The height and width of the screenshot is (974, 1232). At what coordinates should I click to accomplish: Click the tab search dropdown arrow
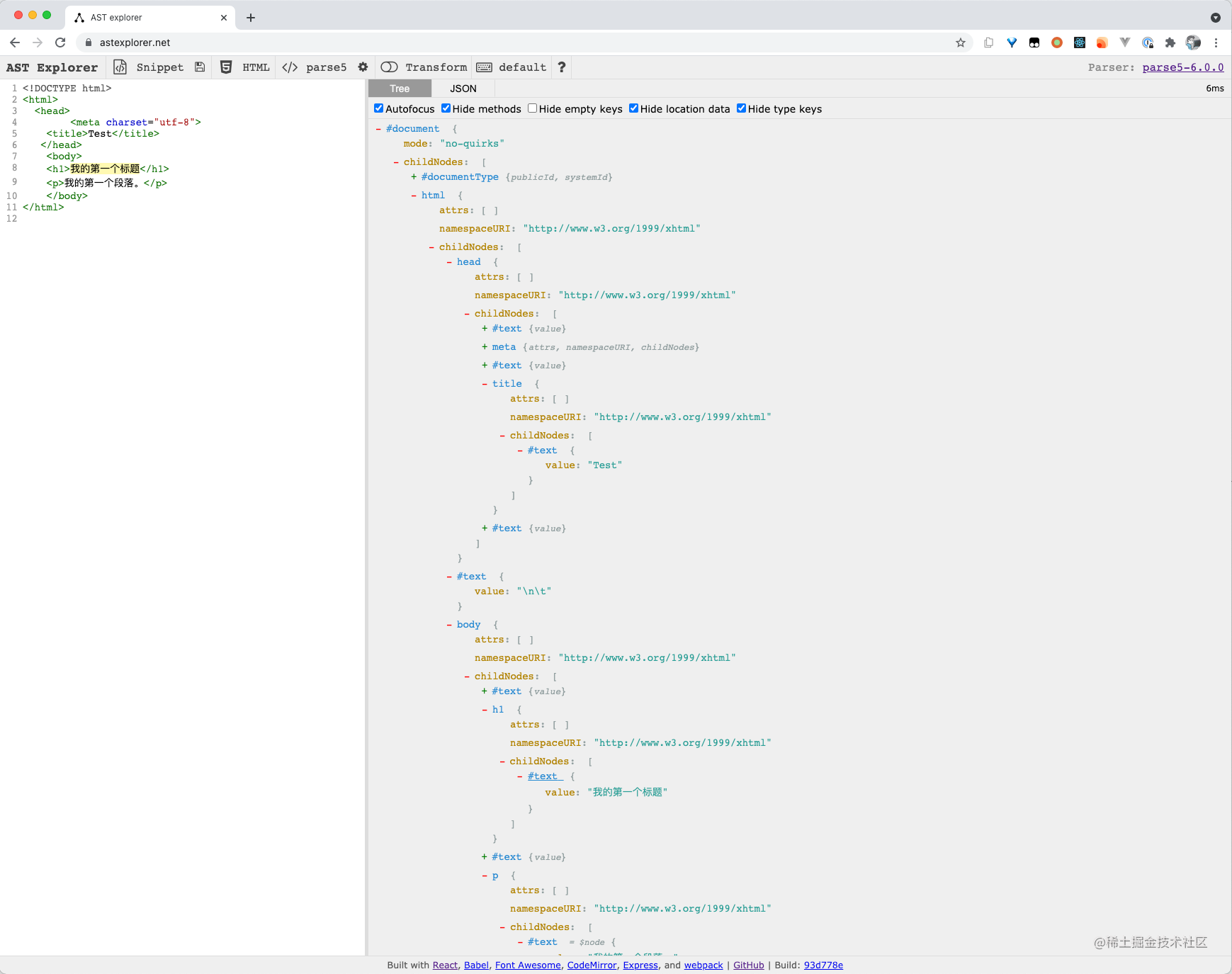[1216, 18]
